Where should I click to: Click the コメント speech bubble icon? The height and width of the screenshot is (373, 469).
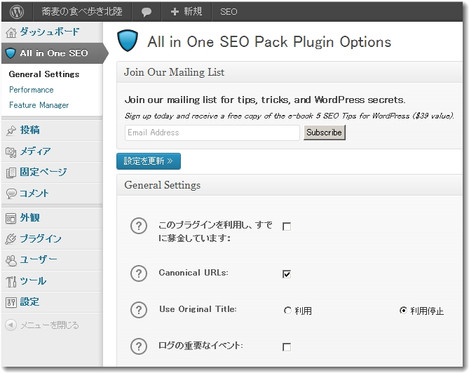(11, 194)
